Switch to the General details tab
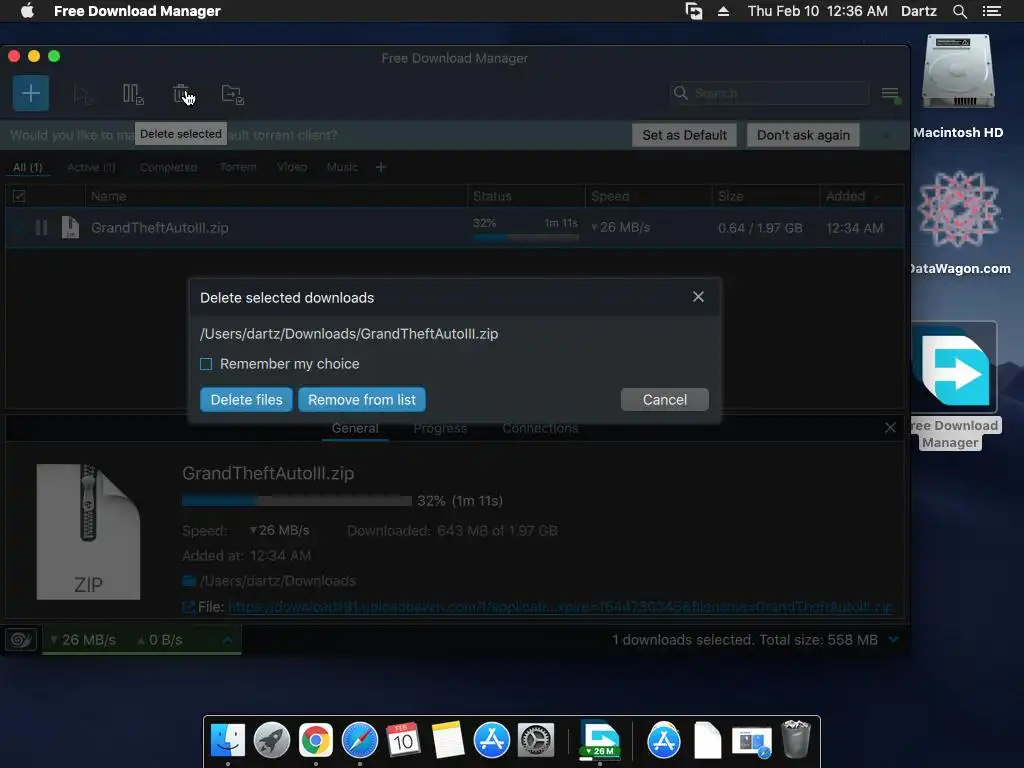The width and height of the screenshot is (1024, 768). click(x=355, y=428)
